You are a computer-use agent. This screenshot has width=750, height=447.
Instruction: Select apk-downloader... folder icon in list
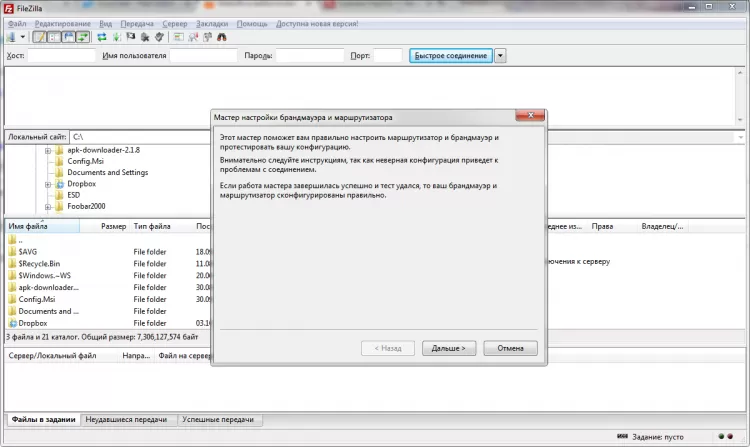(12, 287)
